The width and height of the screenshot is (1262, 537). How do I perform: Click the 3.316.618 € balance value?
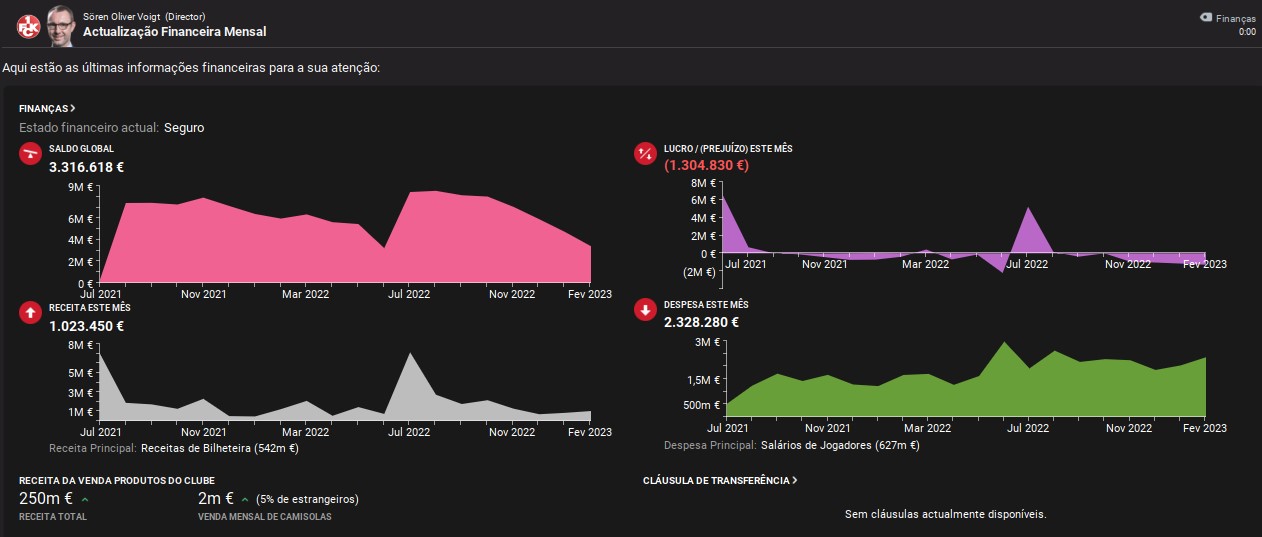pyautogui.click(x=86, y=167)
